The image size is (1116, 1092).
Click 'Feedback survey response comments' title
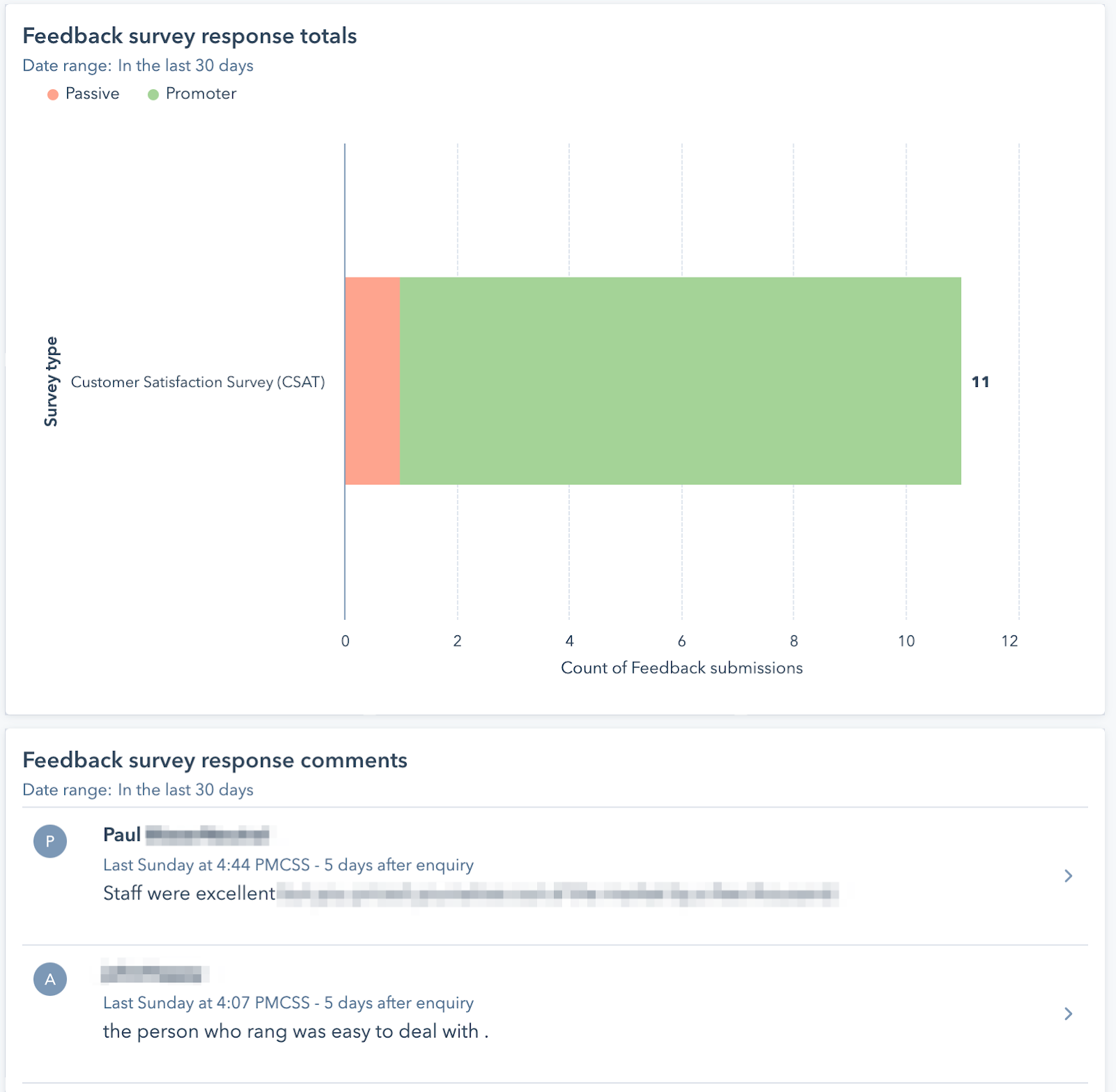pyautogui.click(x=215, y=760)
